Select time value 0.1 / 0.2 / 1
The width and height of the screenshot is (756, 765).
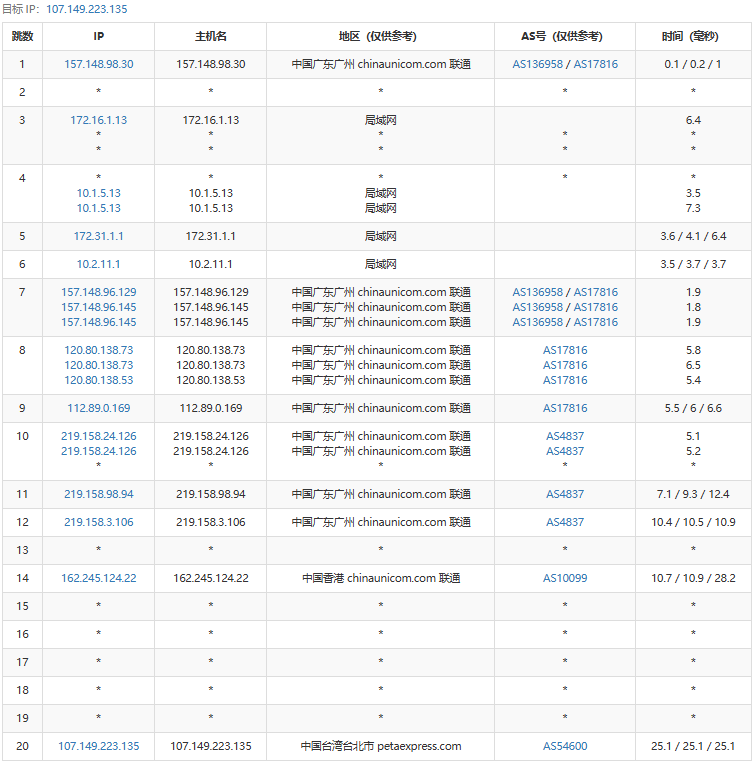[x=693, y=64]
